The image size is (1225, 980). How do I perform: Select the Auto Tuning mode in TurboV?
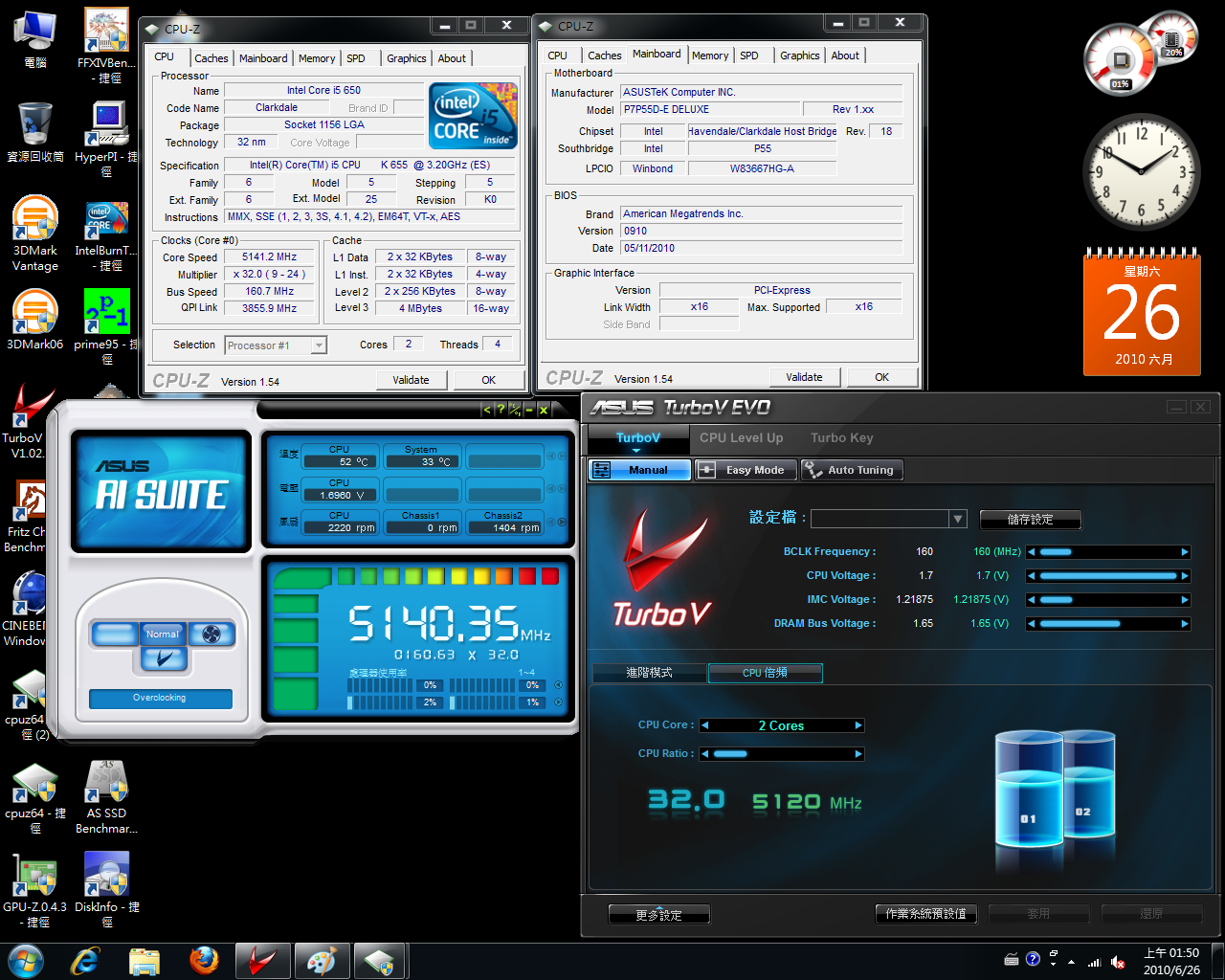pyautogui.click(x=851, y=470)
